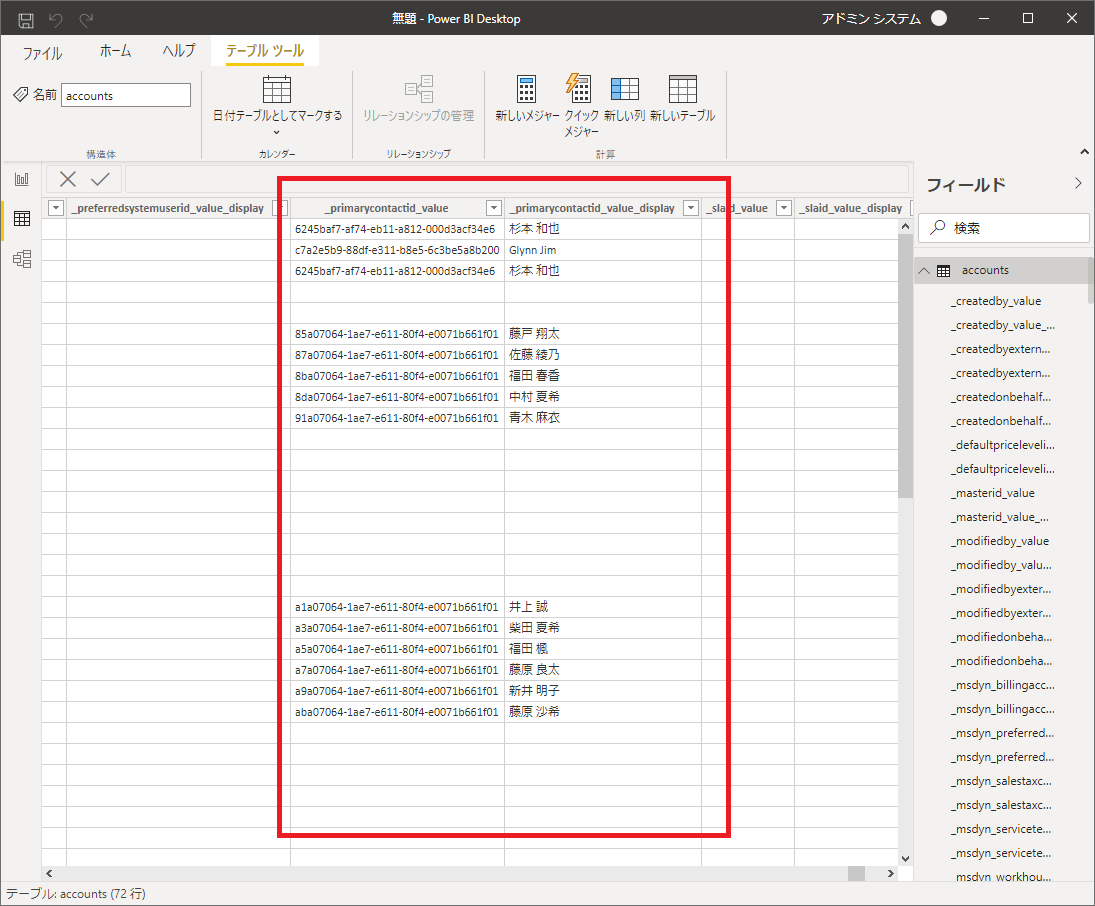
Task: Click the table name input field
Action: (x=126, y=95)
